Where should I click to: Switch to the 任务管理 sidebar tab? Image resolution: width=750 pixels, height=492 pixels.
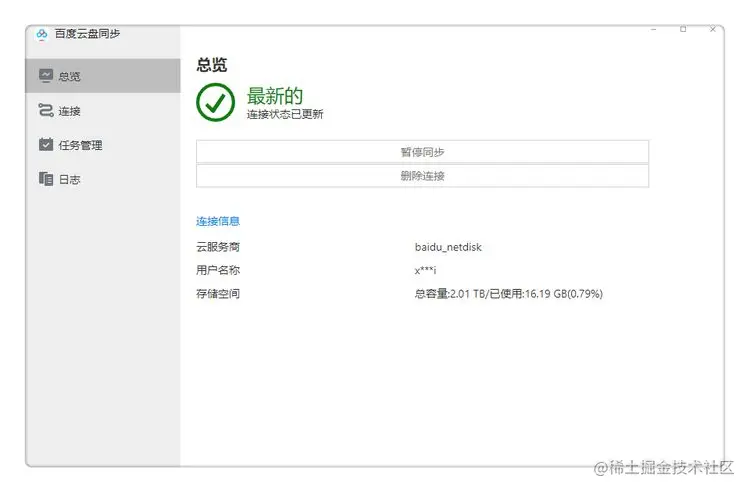tap(103, 145)
